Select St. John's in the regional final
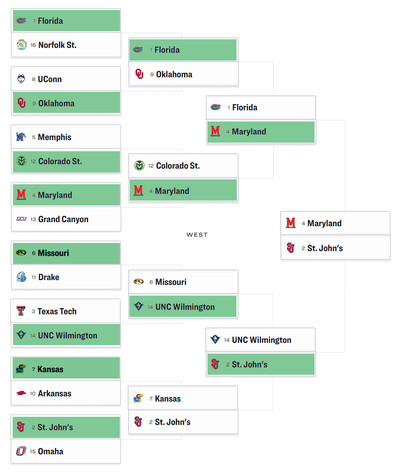Image resolution: width=400 pixels, height=474 pixels. [335, 248]
